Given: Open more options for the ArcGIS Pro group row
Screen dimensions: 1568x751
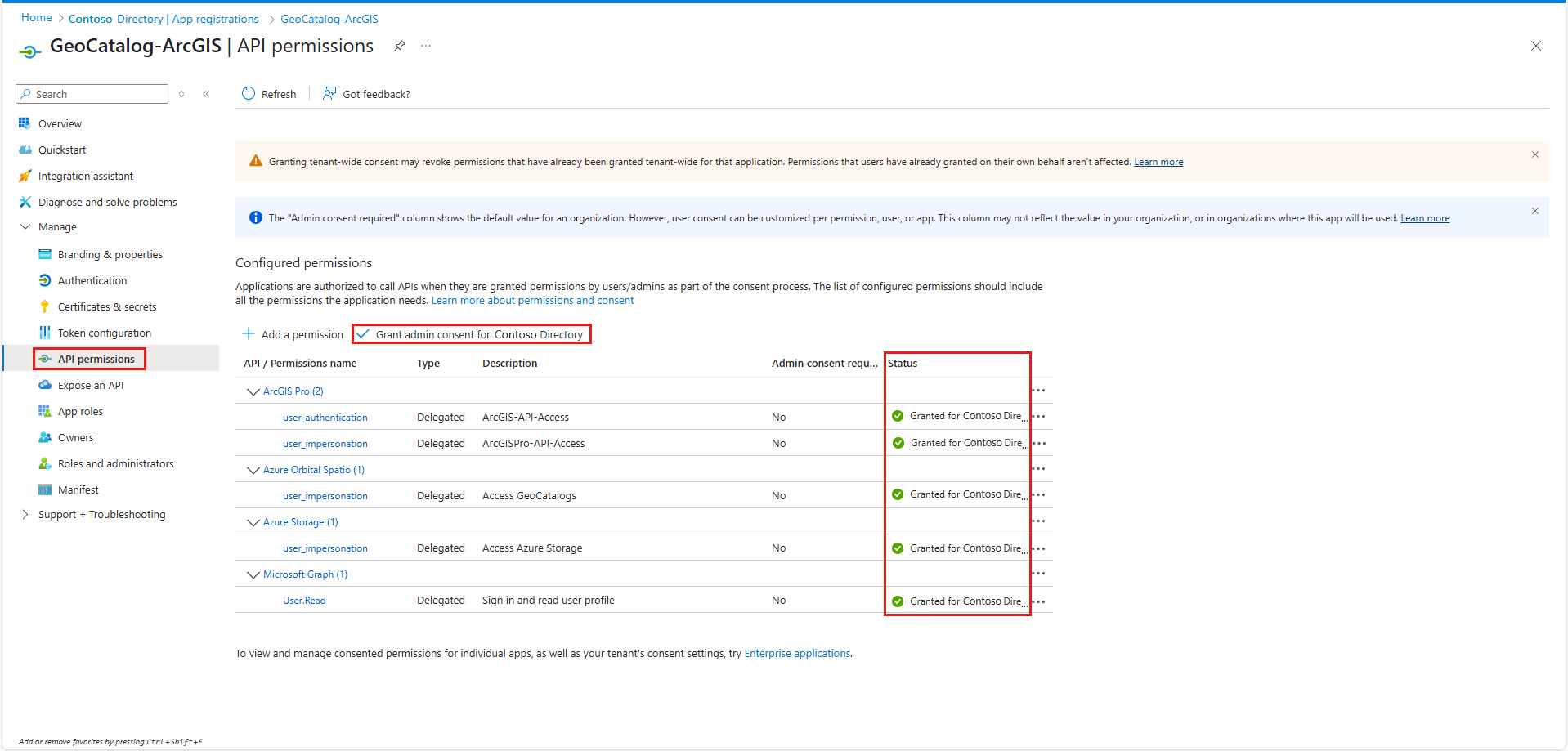Looking at the screenshot, I should point(1038,391).
